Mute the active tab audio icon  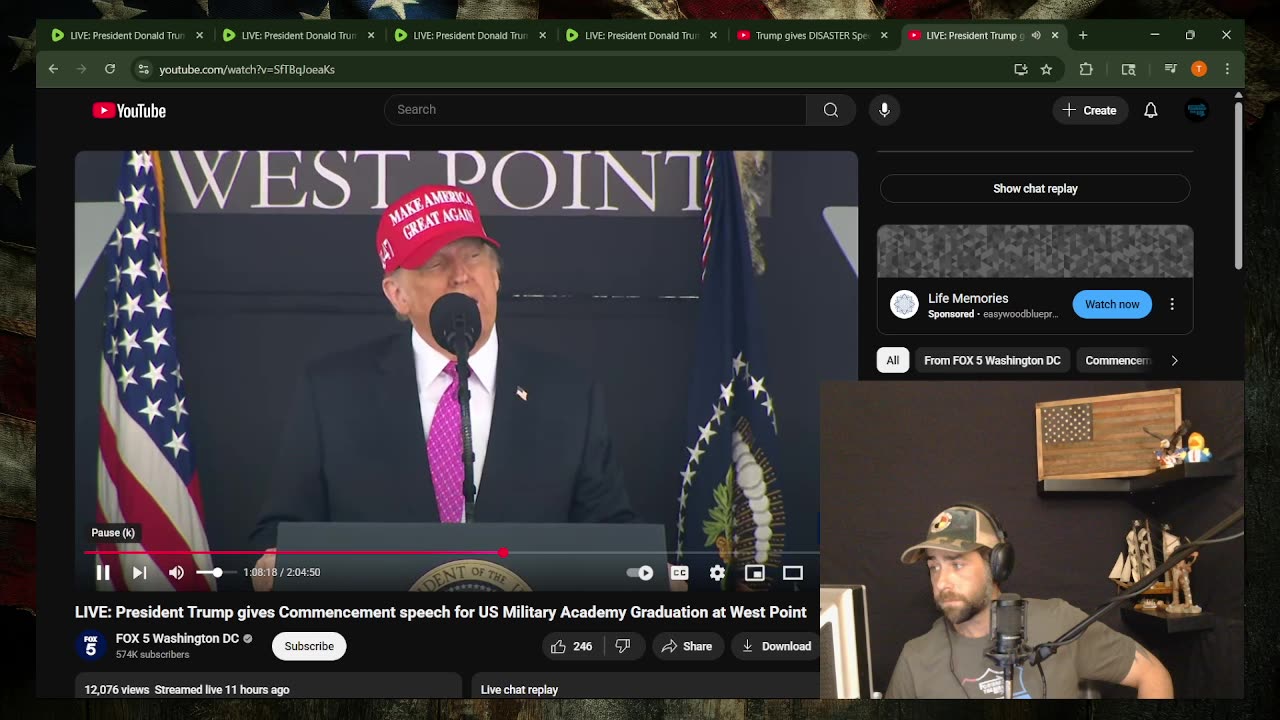click(1036, 35)
